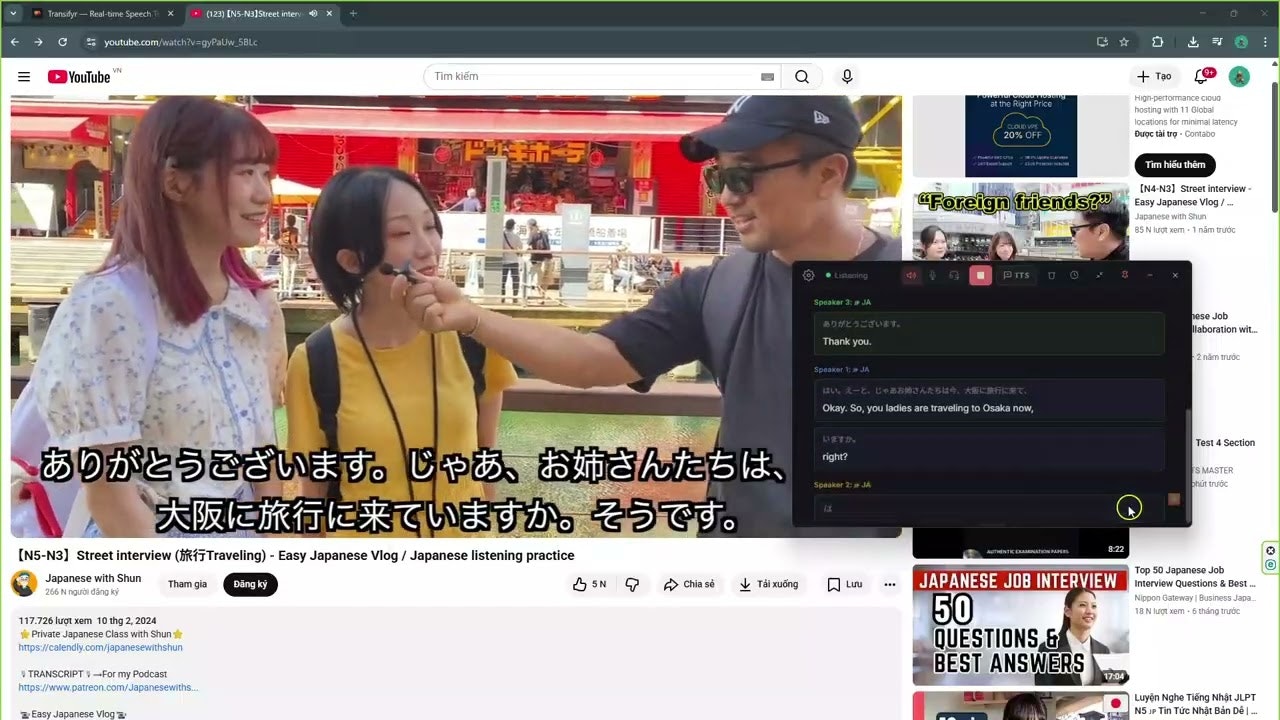Share the video via Chia sẻ
The width and height of the screenshot is (1280, 720).
[690, 584]
